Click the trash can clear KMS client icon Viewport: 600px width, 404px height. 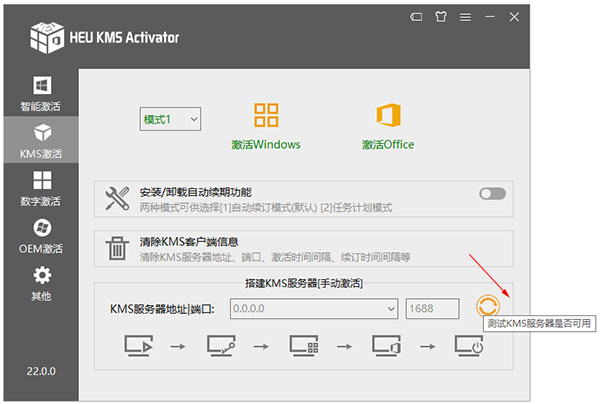click(x=117, y=248)
